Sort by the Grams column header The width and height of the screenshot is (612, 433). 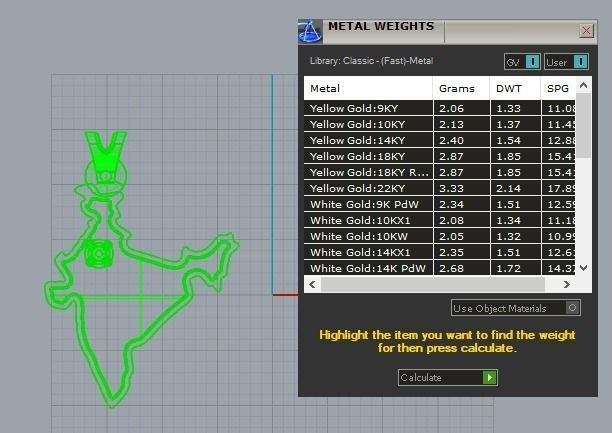[x=461, y=89]
